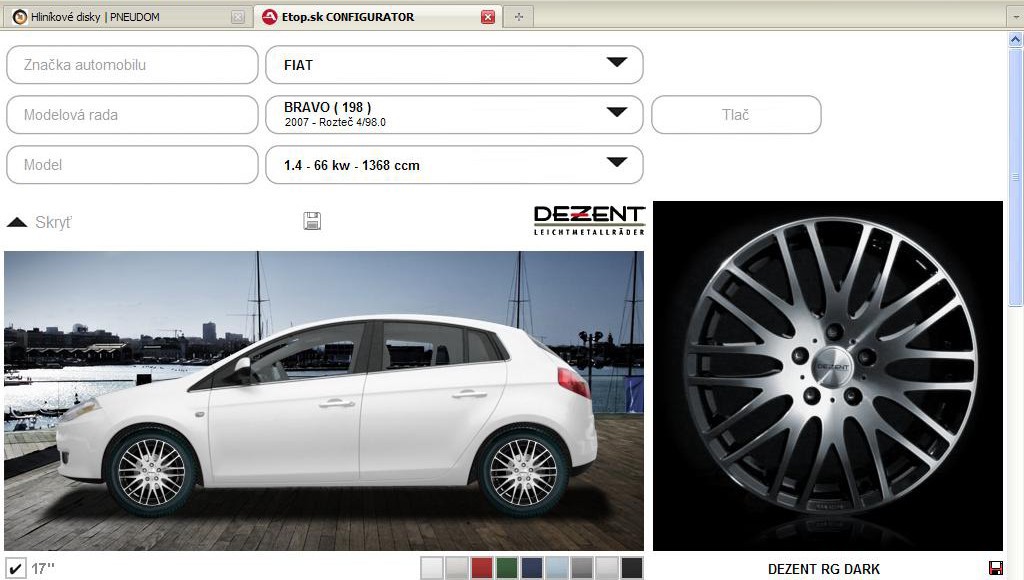Close the Etop.sk CONFIGURATOR tab
The image size is (1024, 580).
[487, 17]
